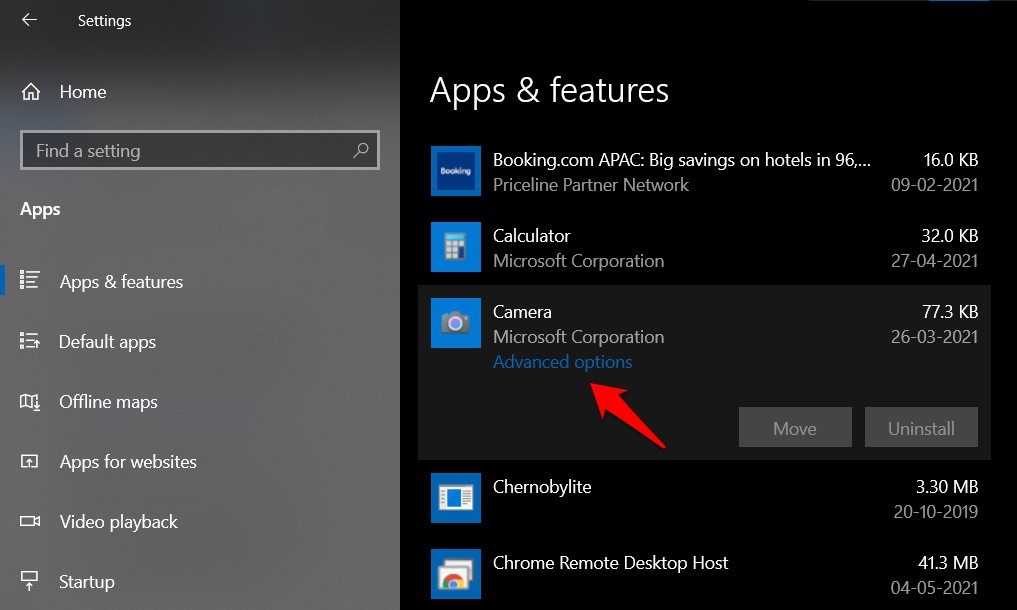Select the Chernobylite app name
The image size is (1017, 610).
click(542, 487)
